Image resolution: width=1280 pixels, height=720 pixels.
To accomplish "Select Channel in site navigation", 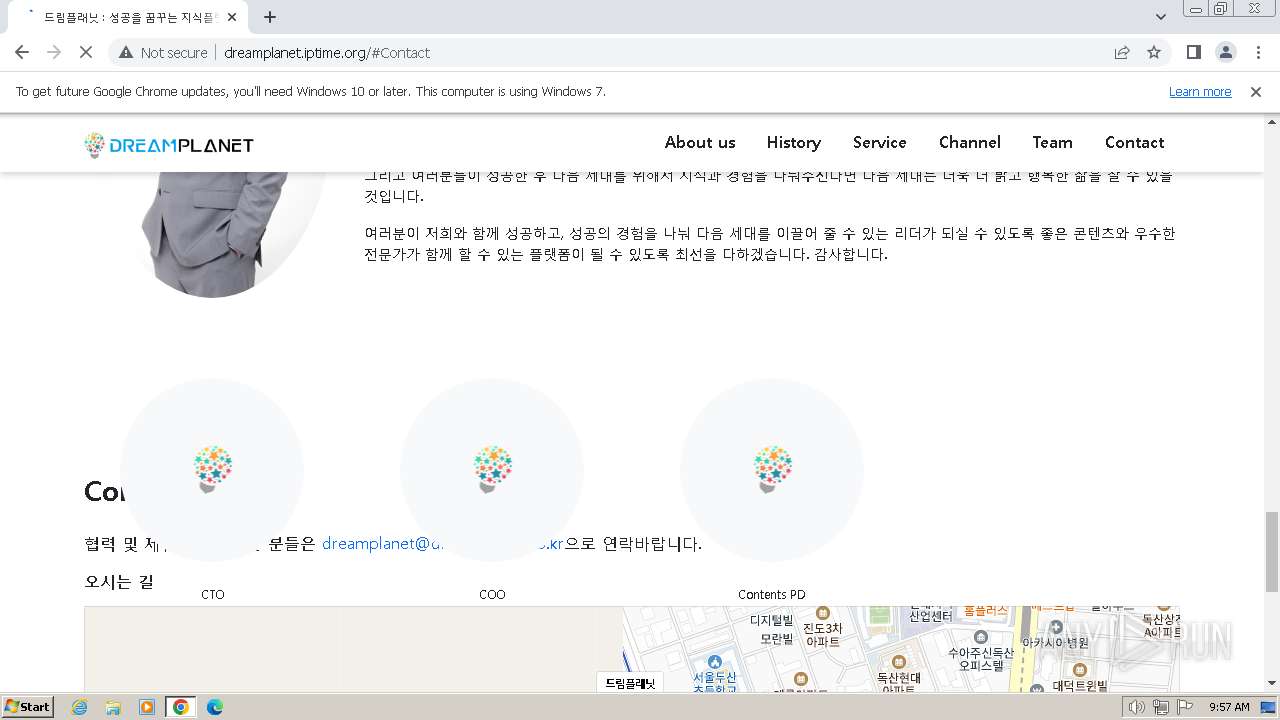I will tap(970, 142).
